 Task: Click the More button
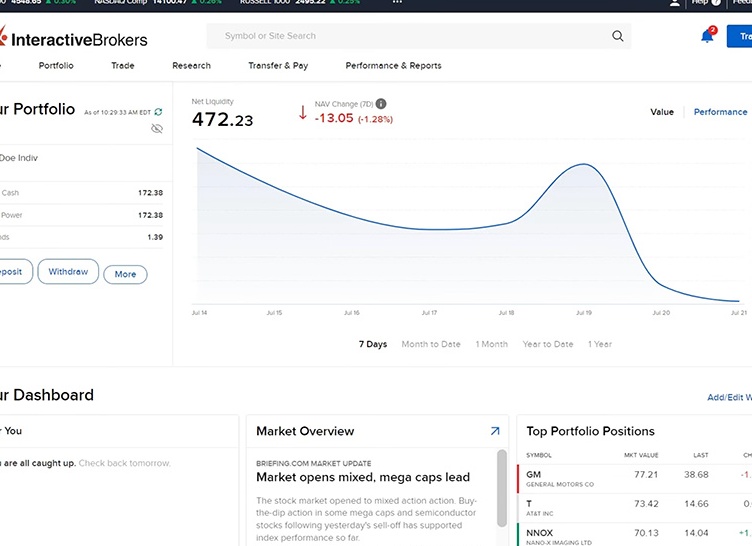coord(125,274)
